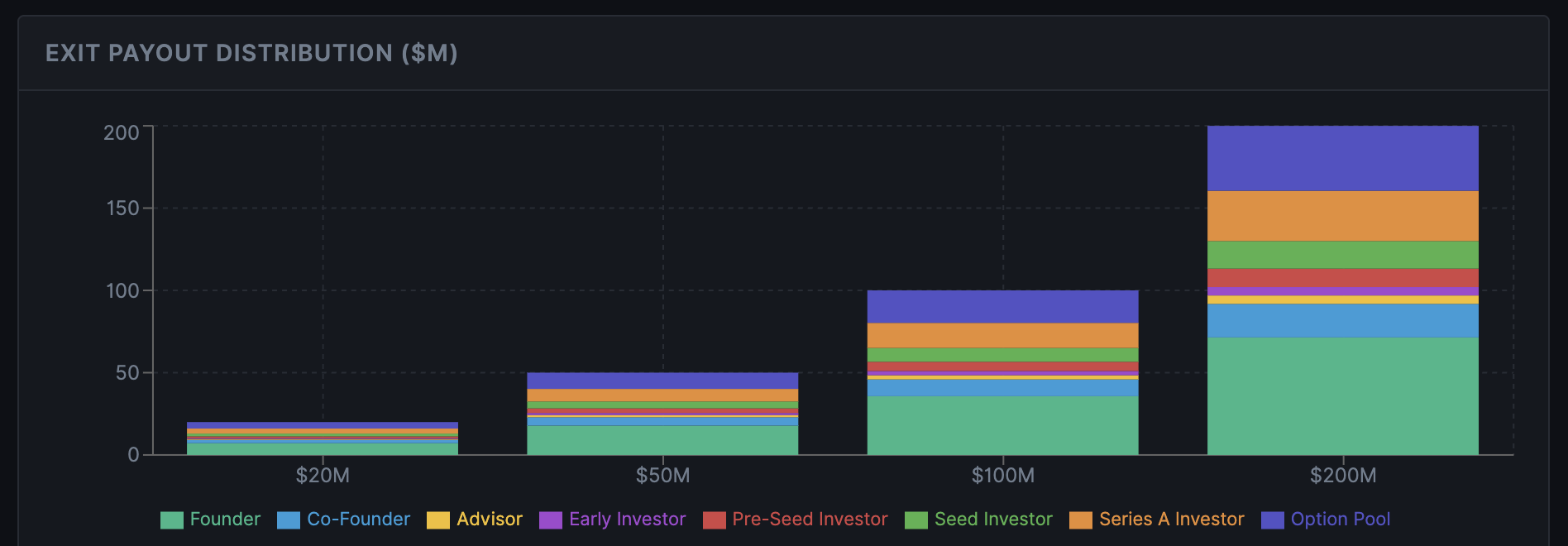Click the green Founder legend swatch
Viewport: 1568px width, 546px height.
point(171,520)
